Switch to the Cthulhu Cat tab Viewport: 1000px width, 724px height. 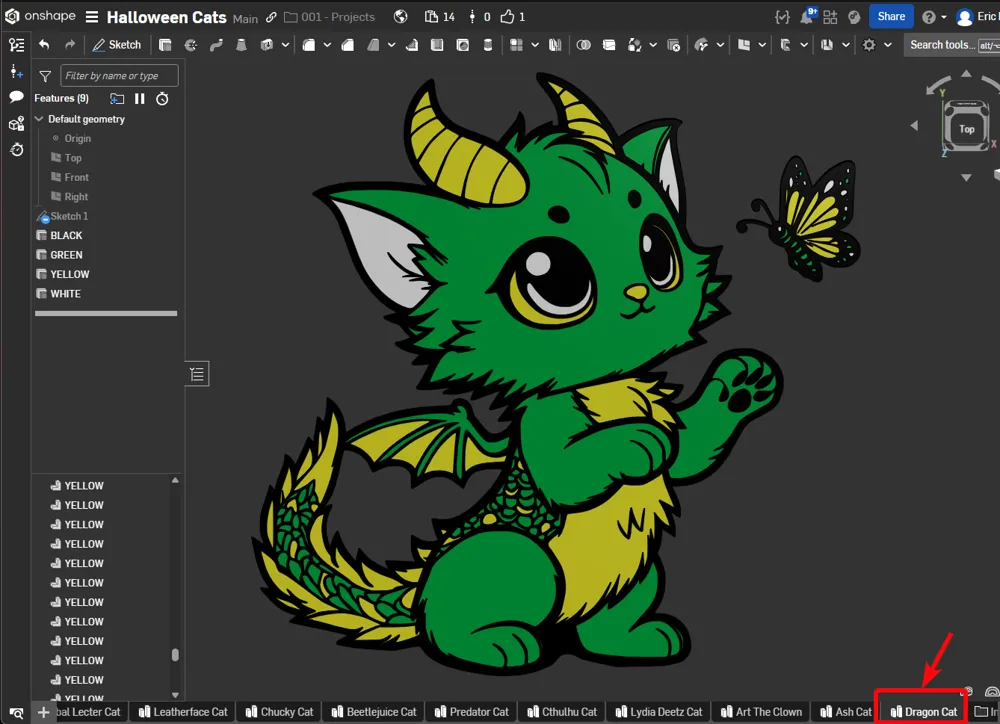(562, 712)
